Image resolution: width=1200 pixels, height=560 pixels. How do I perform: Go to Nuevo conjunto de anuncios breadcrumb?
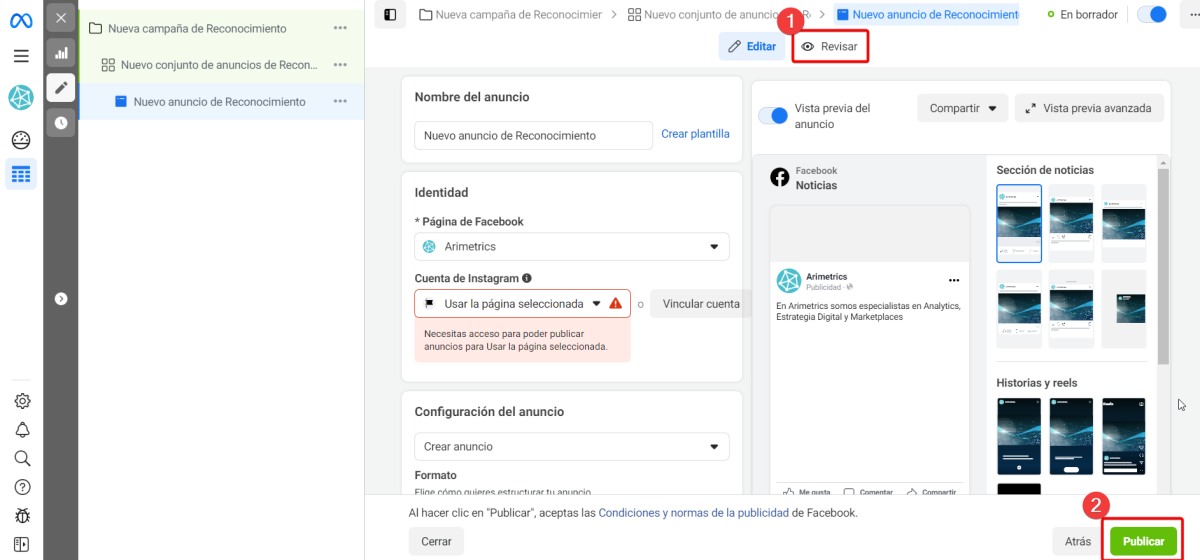[x=719, y=14]
